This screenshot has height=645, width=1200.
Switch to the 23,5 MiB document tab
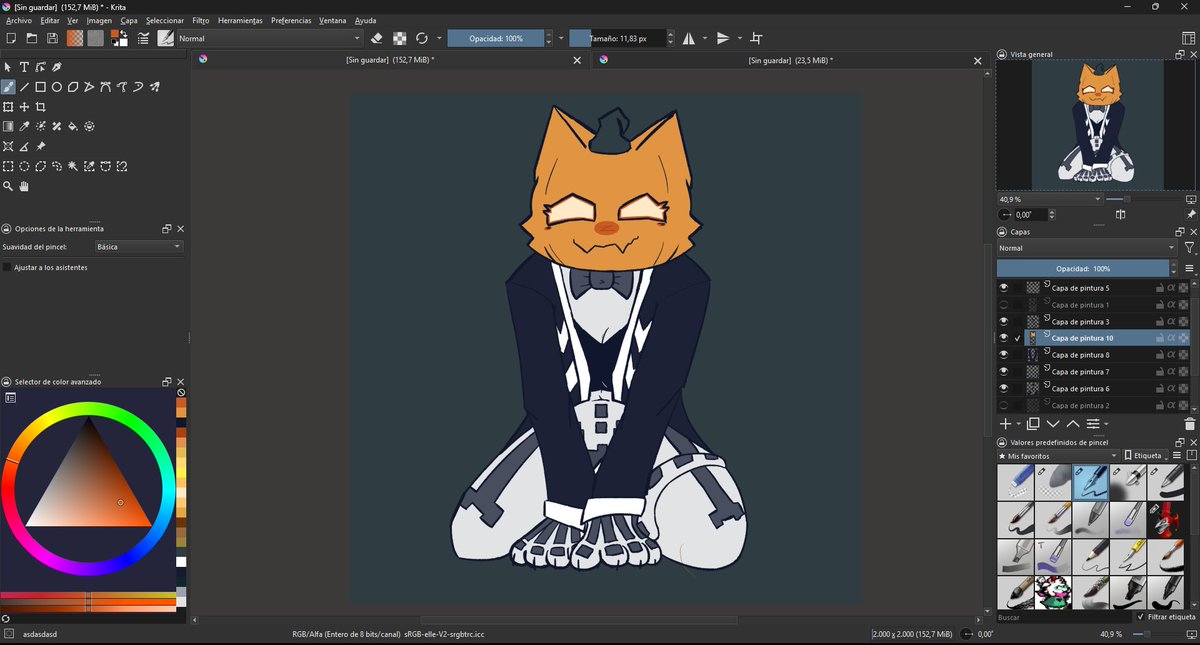click(x=790, y=60)
